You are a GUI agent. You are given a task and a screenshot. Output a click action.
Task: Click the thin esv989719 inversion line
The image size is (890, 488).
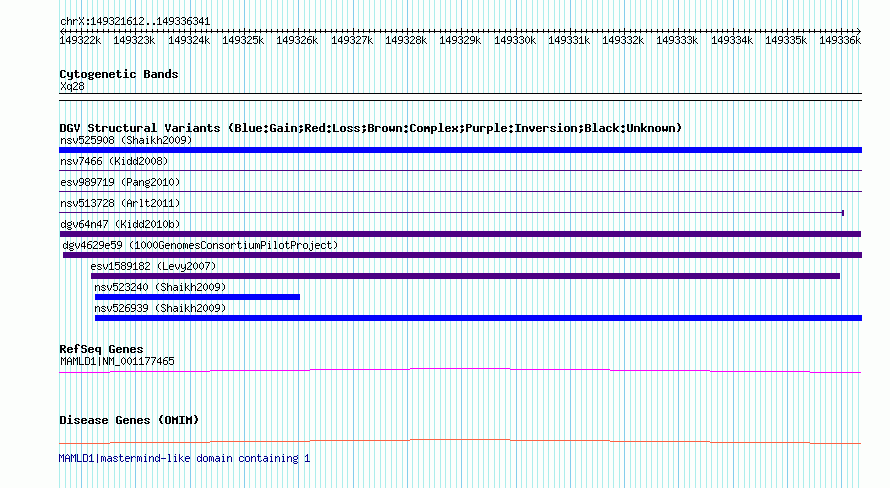(460, 191)
